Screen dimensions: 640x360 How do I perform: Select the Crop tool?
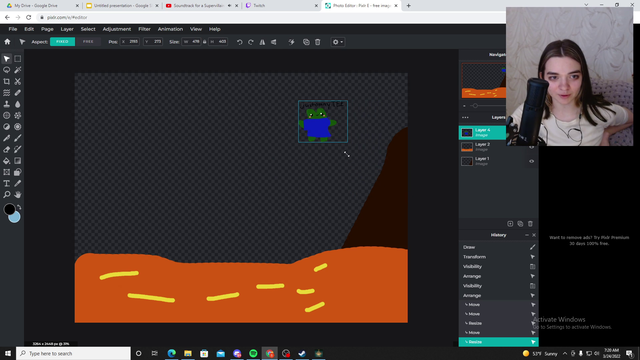(7, 82)
